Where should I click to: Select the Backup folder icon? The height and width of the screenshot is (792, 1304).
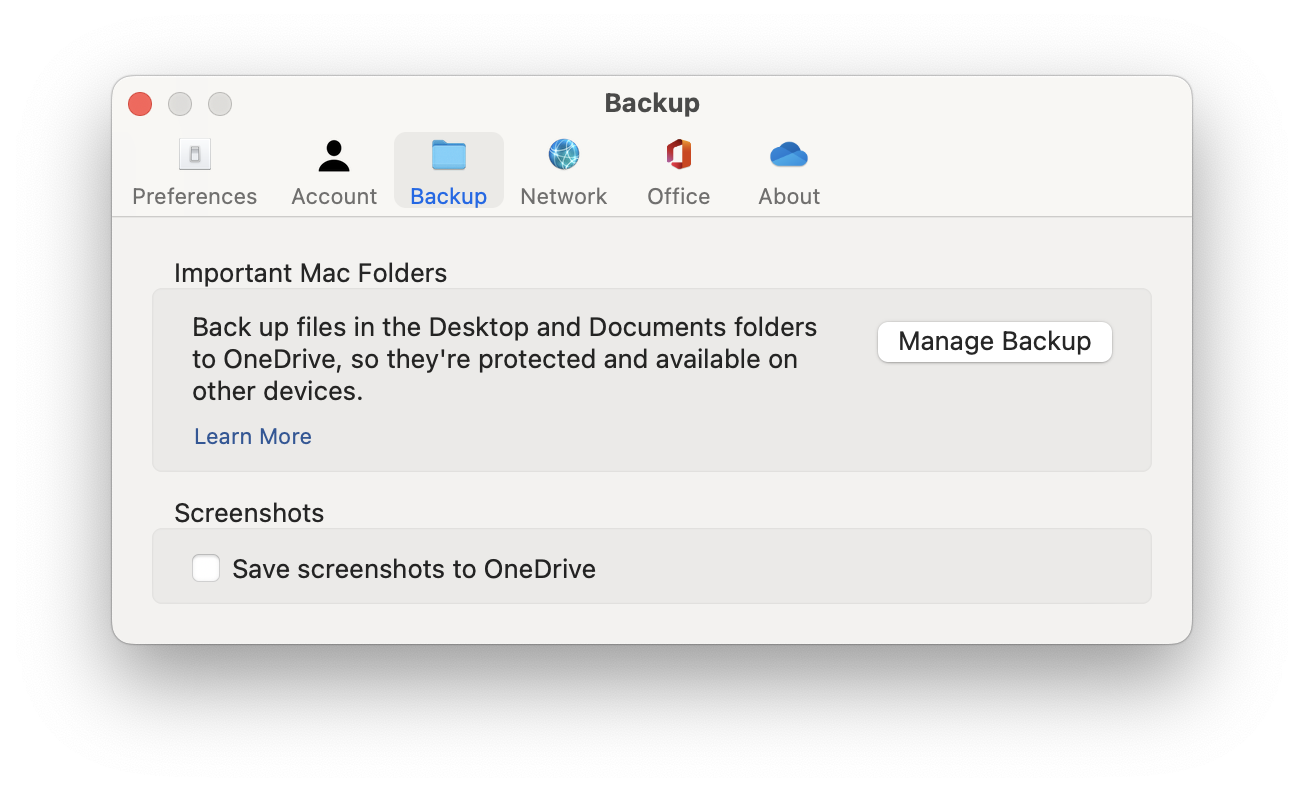pyautogui.click(x=449, y=155)
